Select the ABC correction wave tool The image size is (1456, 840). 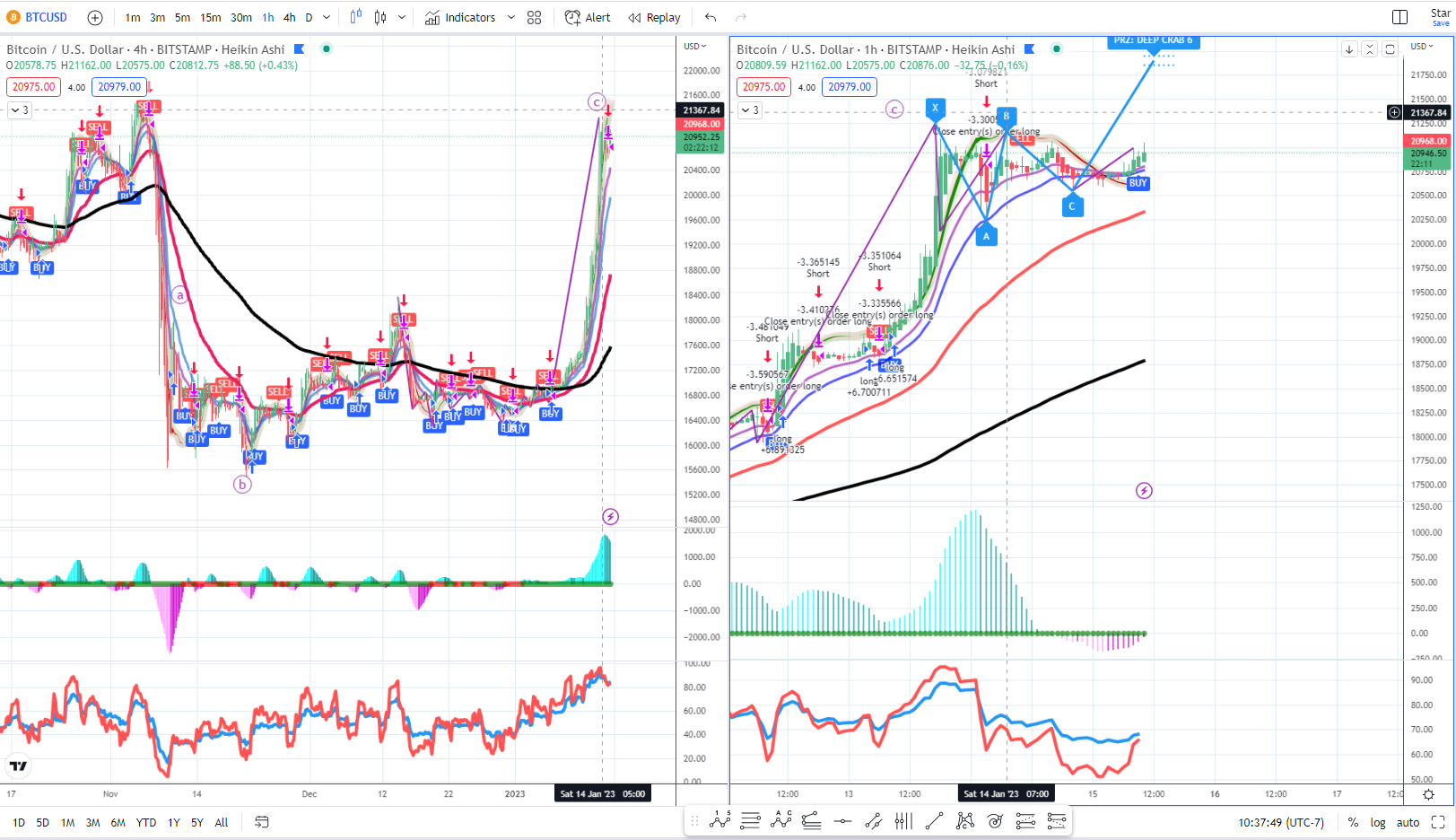tap(781, 820)
